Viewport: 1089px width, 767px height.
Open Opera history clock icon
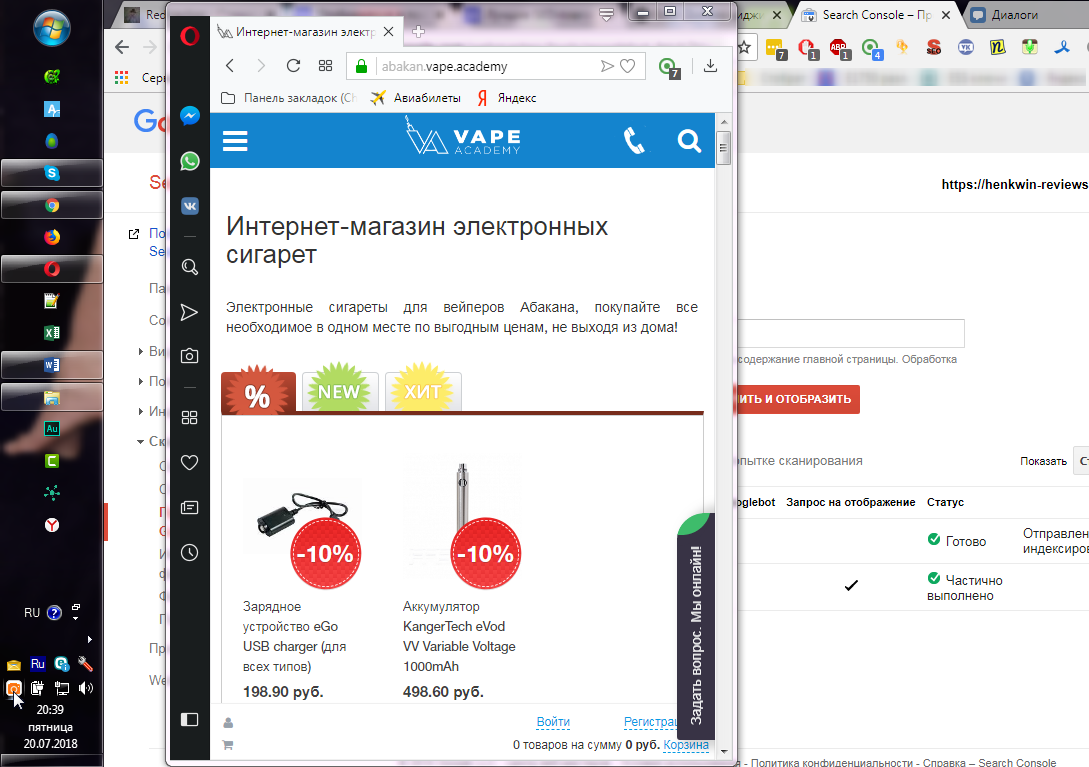[x=190, y=553]
